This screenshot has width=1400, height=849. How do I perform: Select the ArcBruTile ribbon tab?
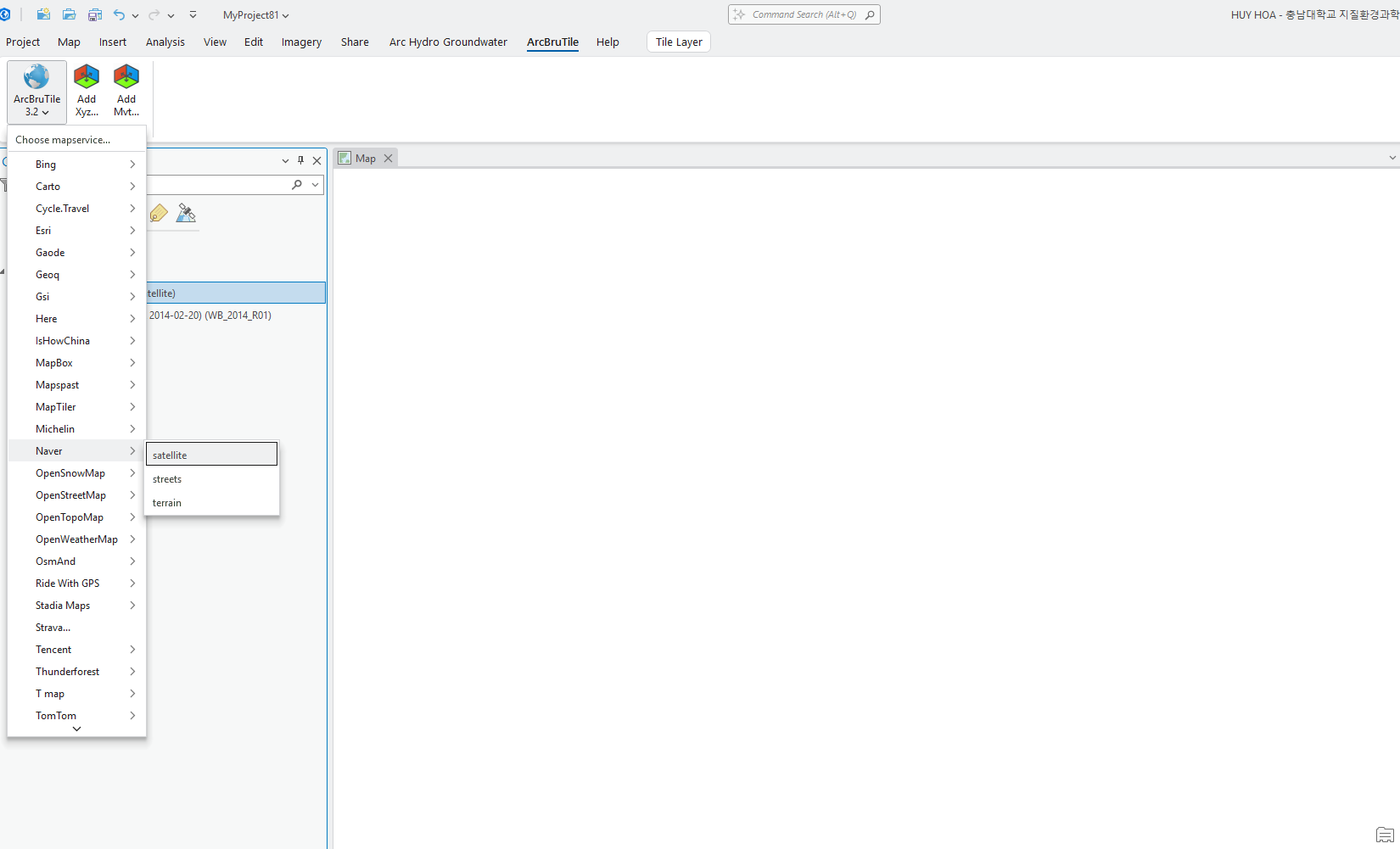pyautogui.click(x=552, y=42)
